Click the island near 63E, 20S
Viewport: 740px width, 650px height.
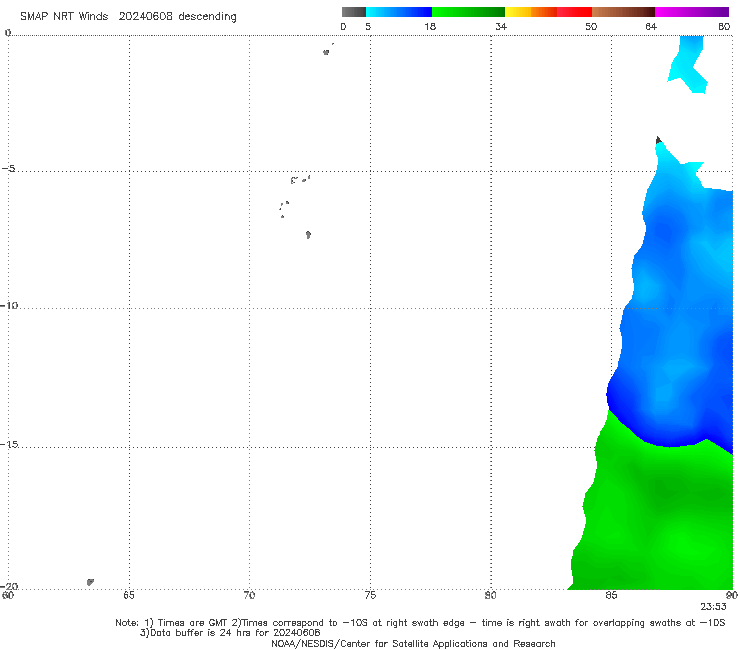(x=90, y=582)
